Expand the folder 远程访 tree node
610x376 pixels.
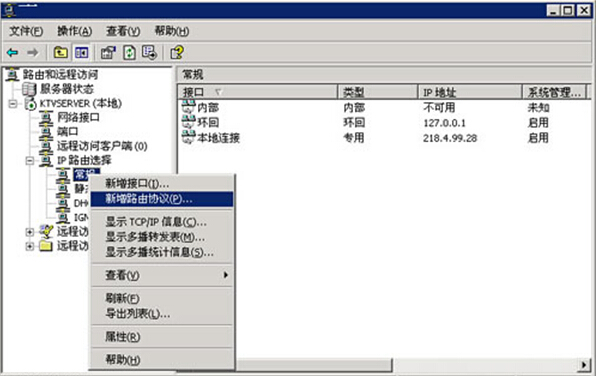(x=30, y=247)
